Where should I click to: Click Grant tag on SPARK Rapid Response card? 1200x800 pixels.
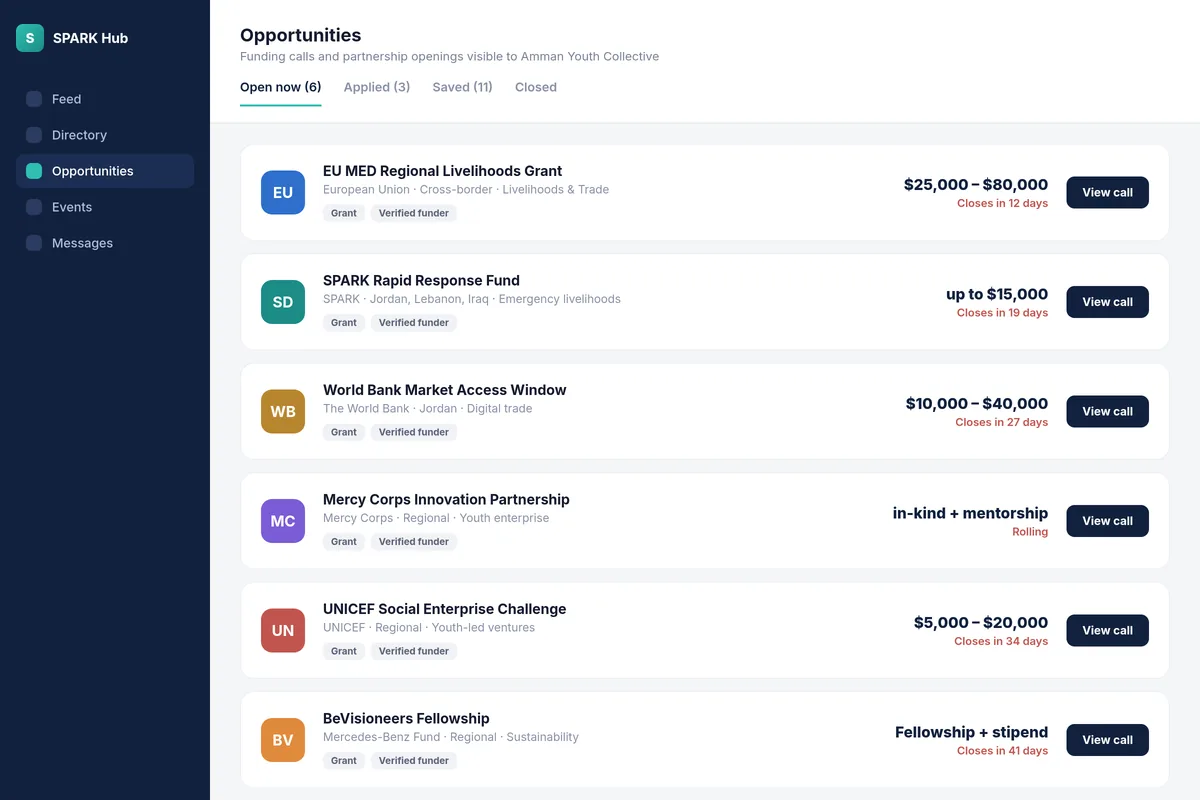[344, 323]
